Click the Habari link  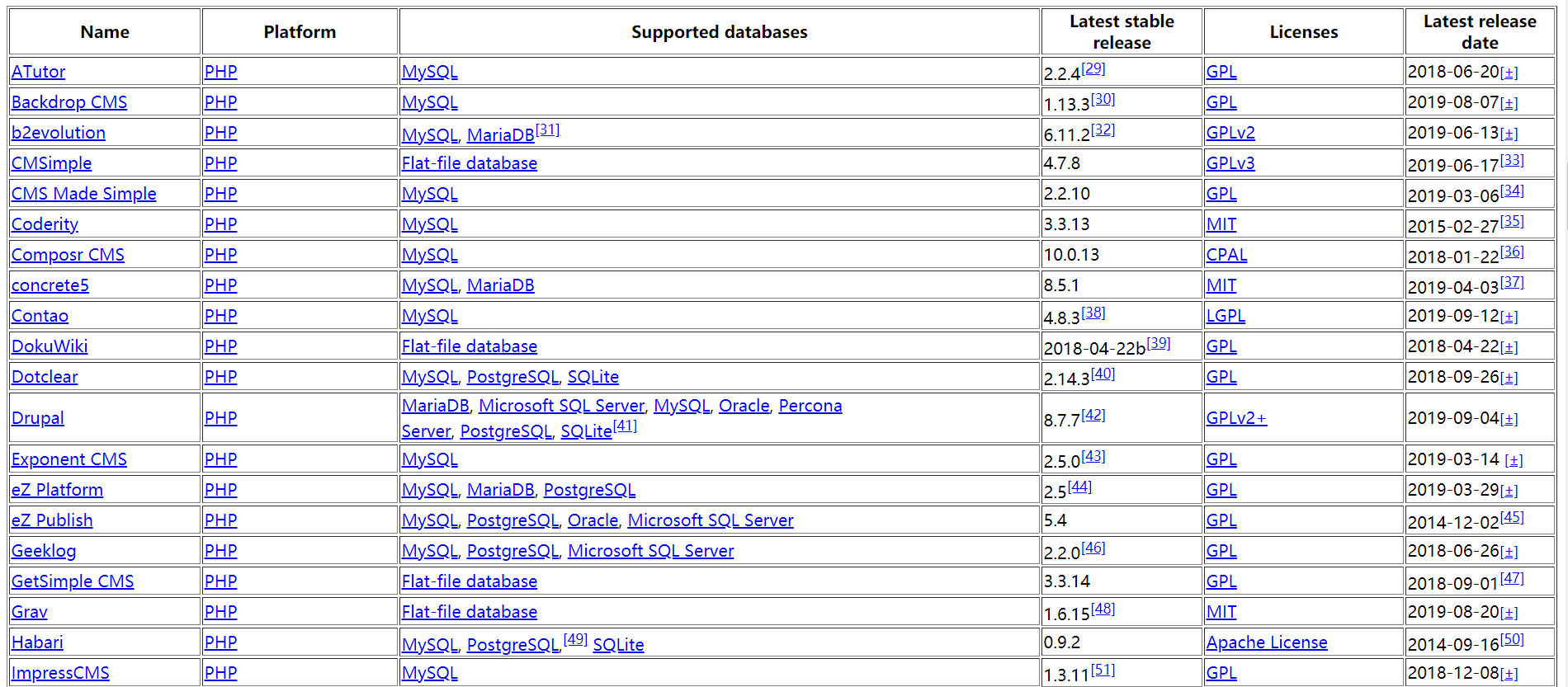[x=37, y=642]
